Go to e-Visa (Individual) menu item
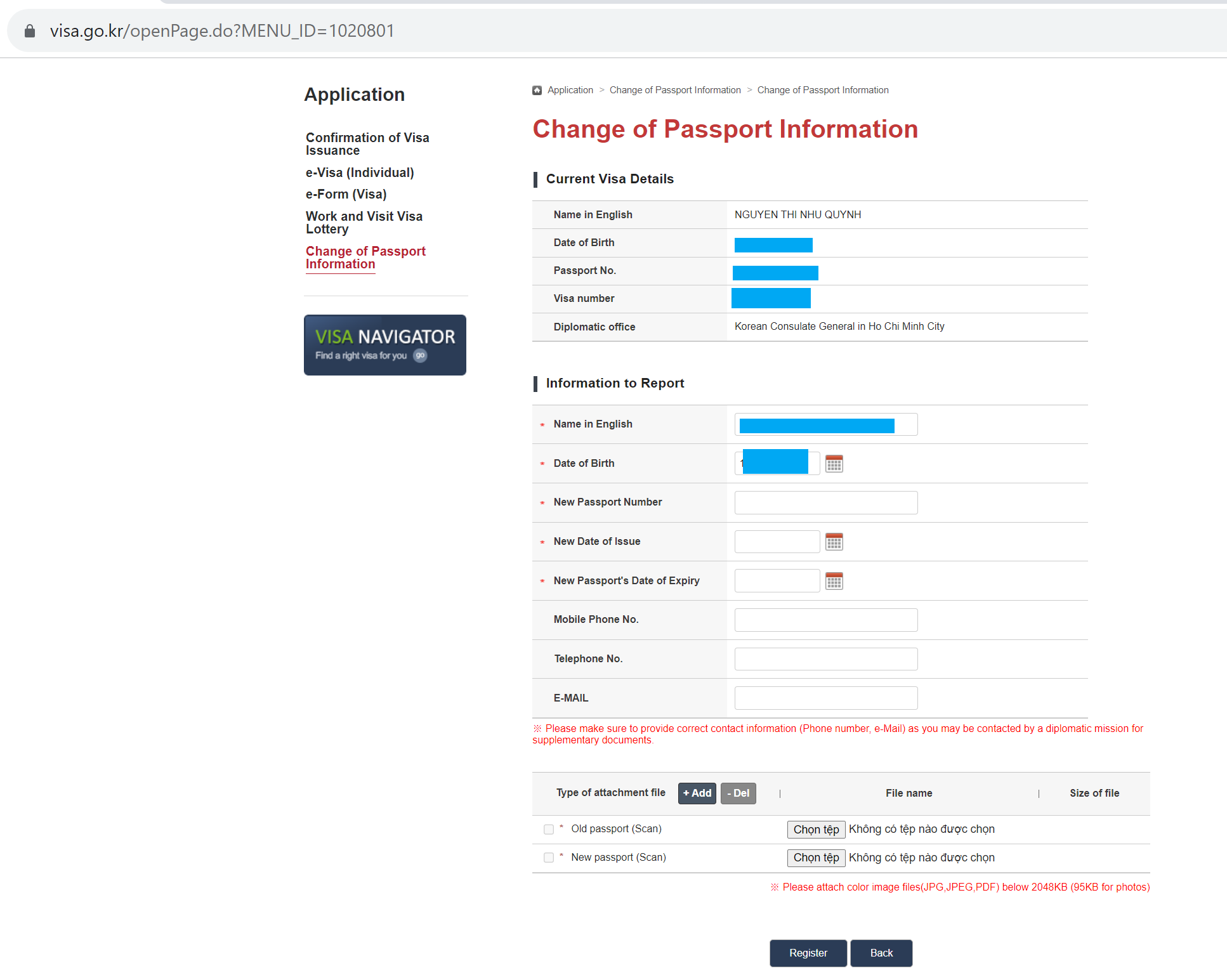Screen dimensions: 1227x980 [x=360, y=173]
